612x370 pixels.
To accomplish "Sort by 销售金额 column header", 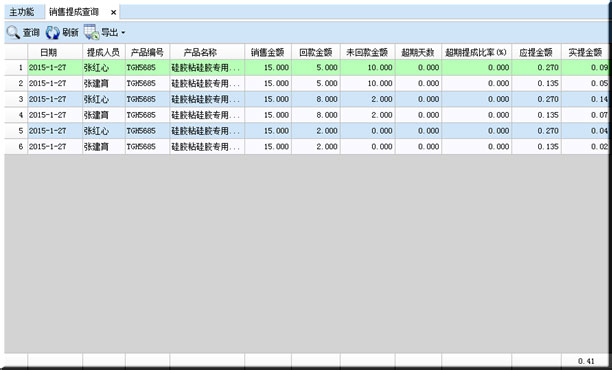I will [x=268, y=52].
